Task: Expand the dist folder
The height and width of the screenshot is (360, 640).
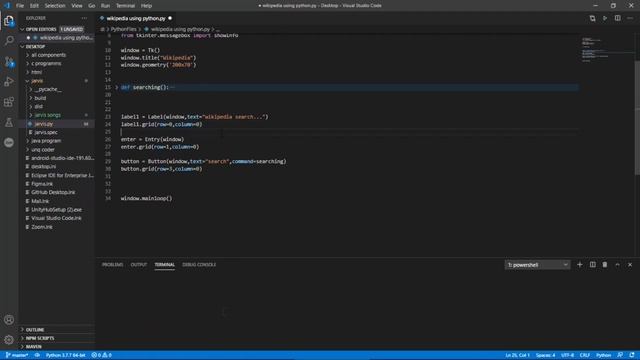Action: coord(38,107)
